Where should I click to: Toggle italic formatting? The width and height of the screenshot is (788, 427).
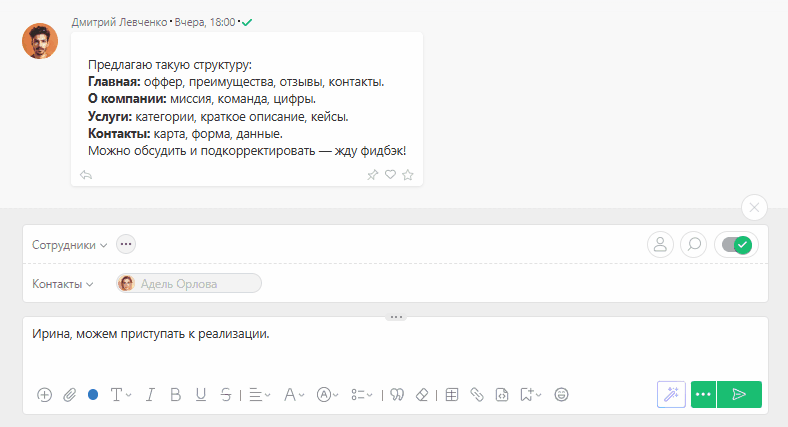pyautogui.click(x=150, y=395)
